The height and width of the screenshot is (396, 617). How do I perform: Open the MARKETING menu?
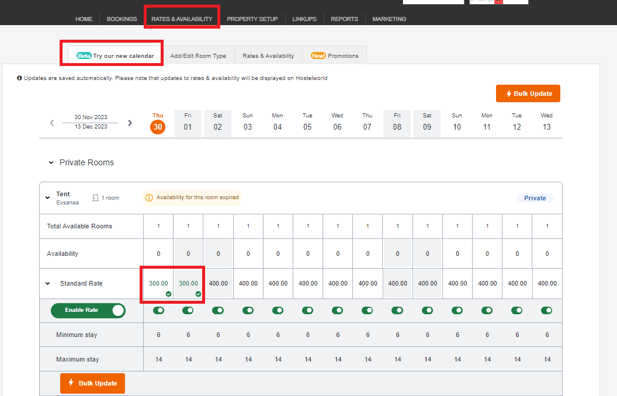click(x=389, y=19)
